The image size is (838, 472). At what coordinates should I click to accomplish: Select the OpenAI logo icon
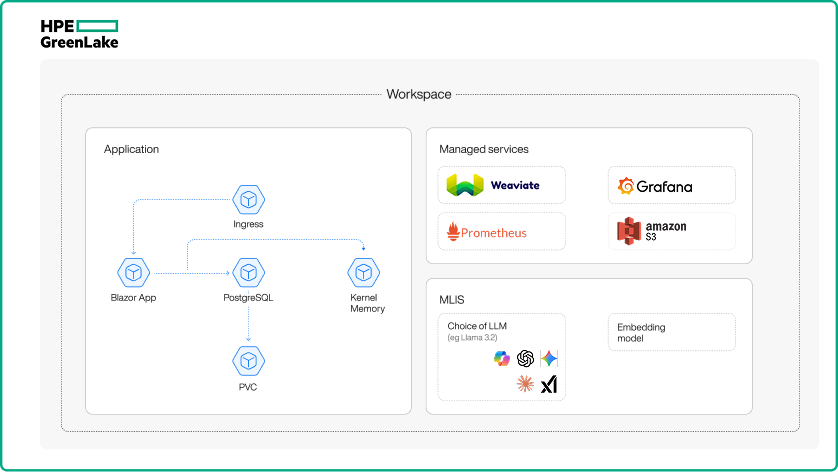click(x=525, y=359)
